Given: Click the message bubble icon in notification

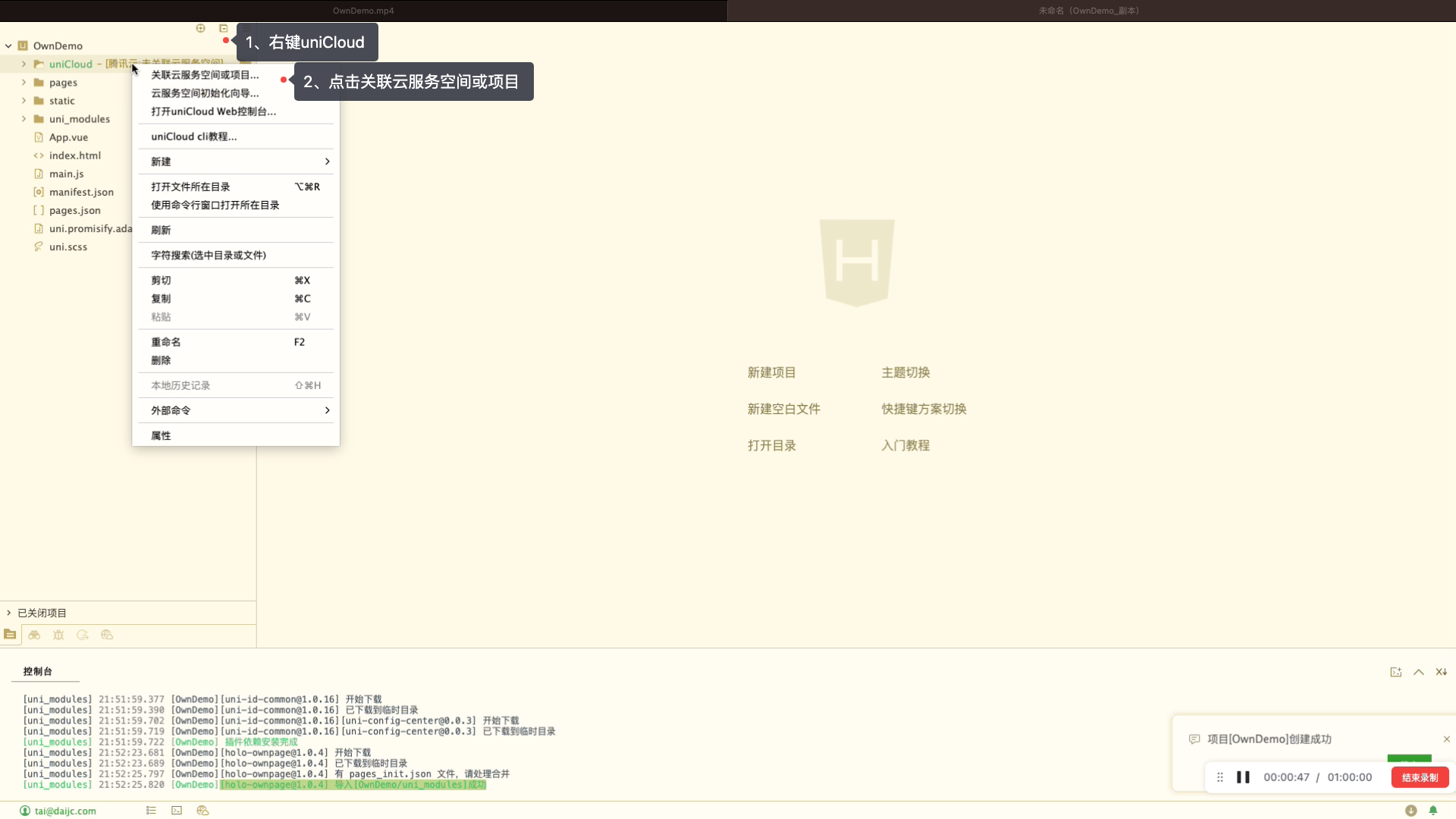Looking at the screenshot, I should [1194, 739].
